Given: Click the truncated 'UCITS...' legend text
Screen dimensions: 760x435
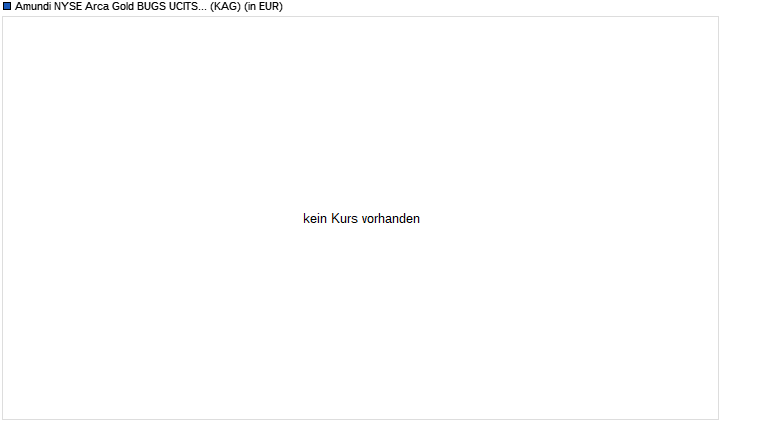Looking at the screenshot, I should [x=188, y=6].
